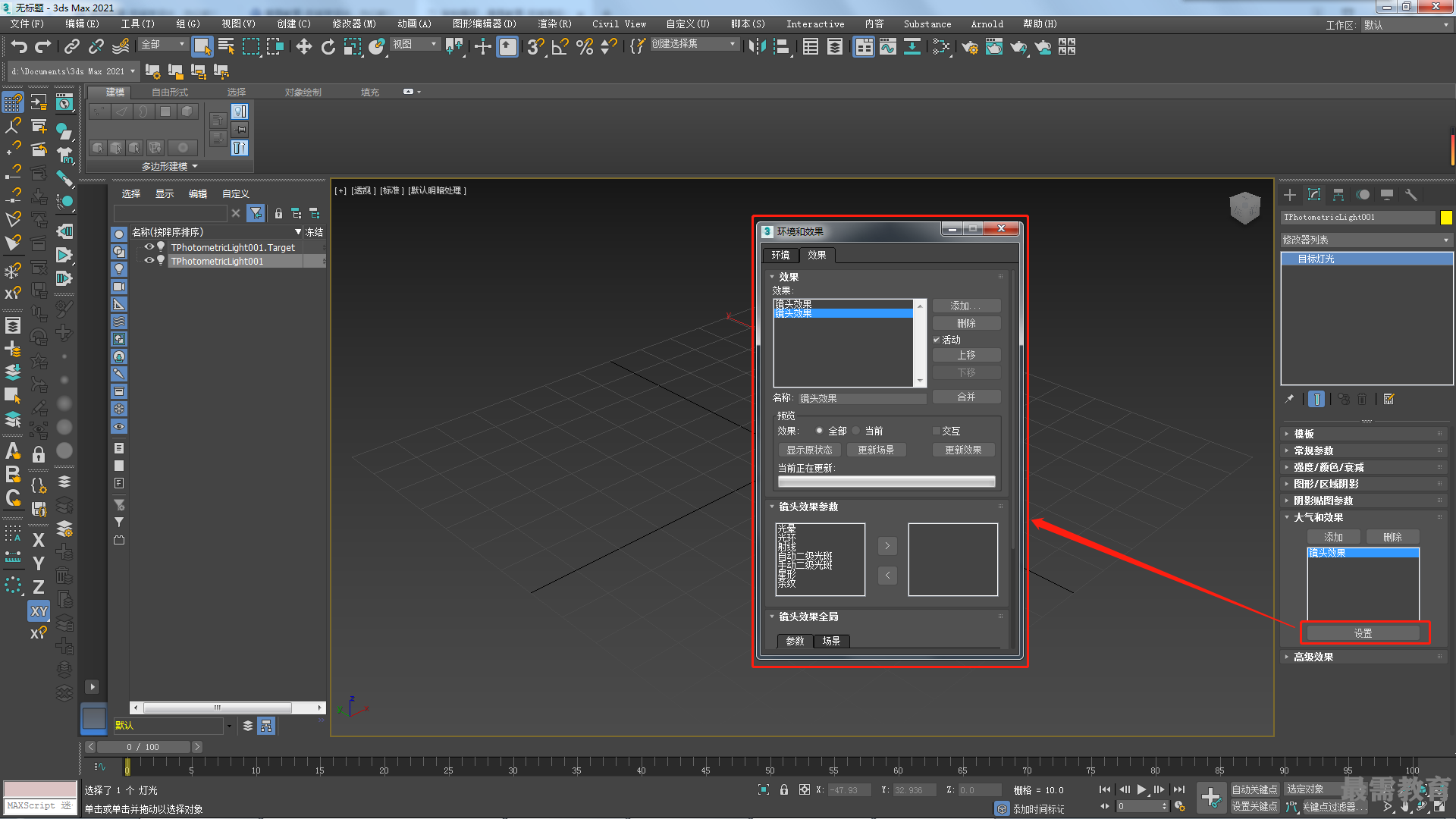Click the yellow object color swatch

tap(1445, 218)
